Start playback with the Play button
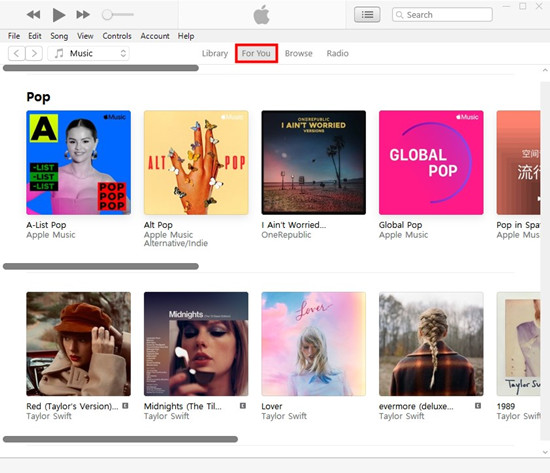The image size is (550, 473). [x=59, y=15]
